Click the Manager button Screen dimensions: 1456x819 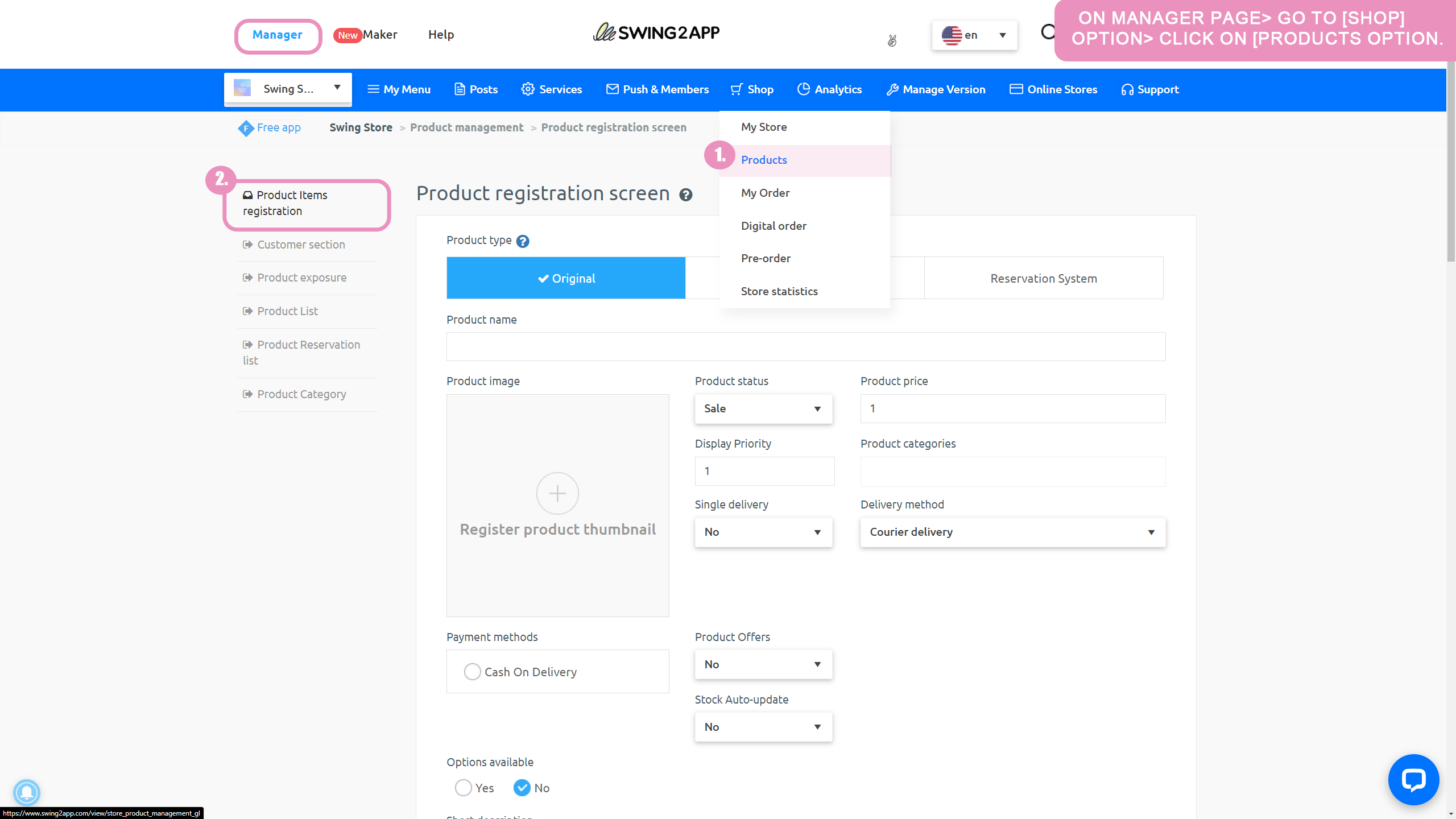click(x=278, y=35)
